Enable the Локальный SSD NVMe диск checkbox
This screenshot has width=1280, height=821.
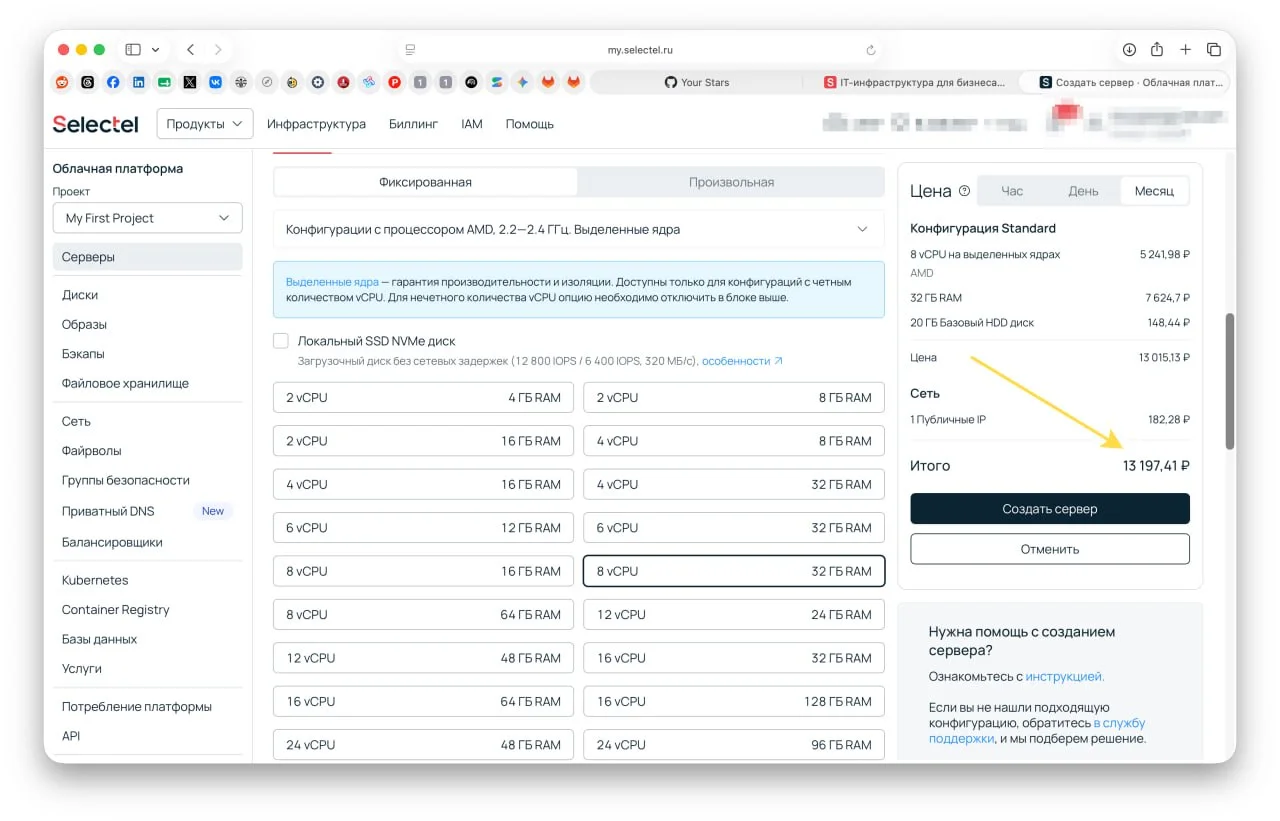coord(281,341)
